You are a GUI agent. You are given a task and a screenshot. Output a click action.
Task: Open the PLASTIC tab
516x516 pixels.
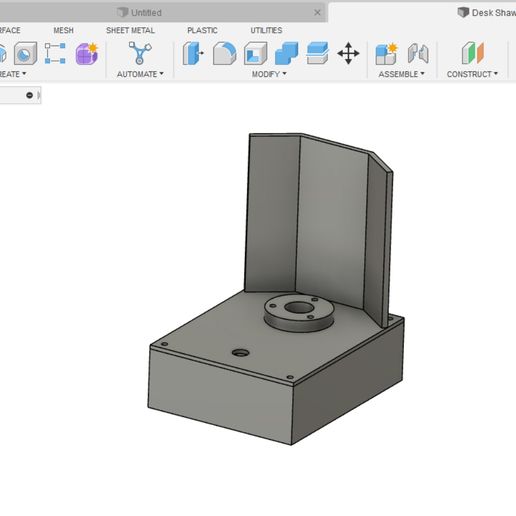pyautogui.click(x=202, y=30)
